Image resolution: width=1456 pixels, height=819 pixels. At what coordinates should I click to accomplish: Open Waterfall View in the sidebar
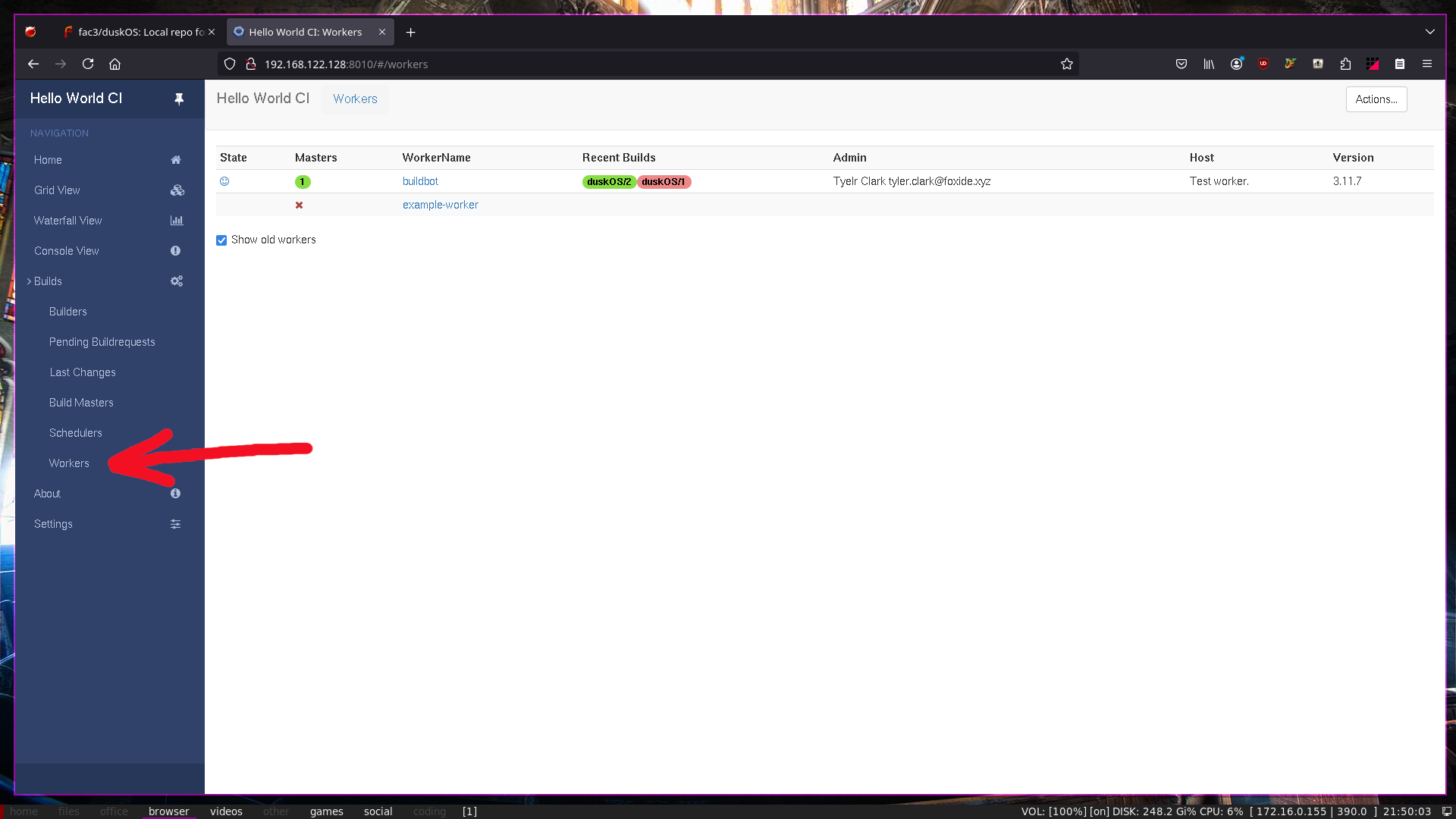67,221
